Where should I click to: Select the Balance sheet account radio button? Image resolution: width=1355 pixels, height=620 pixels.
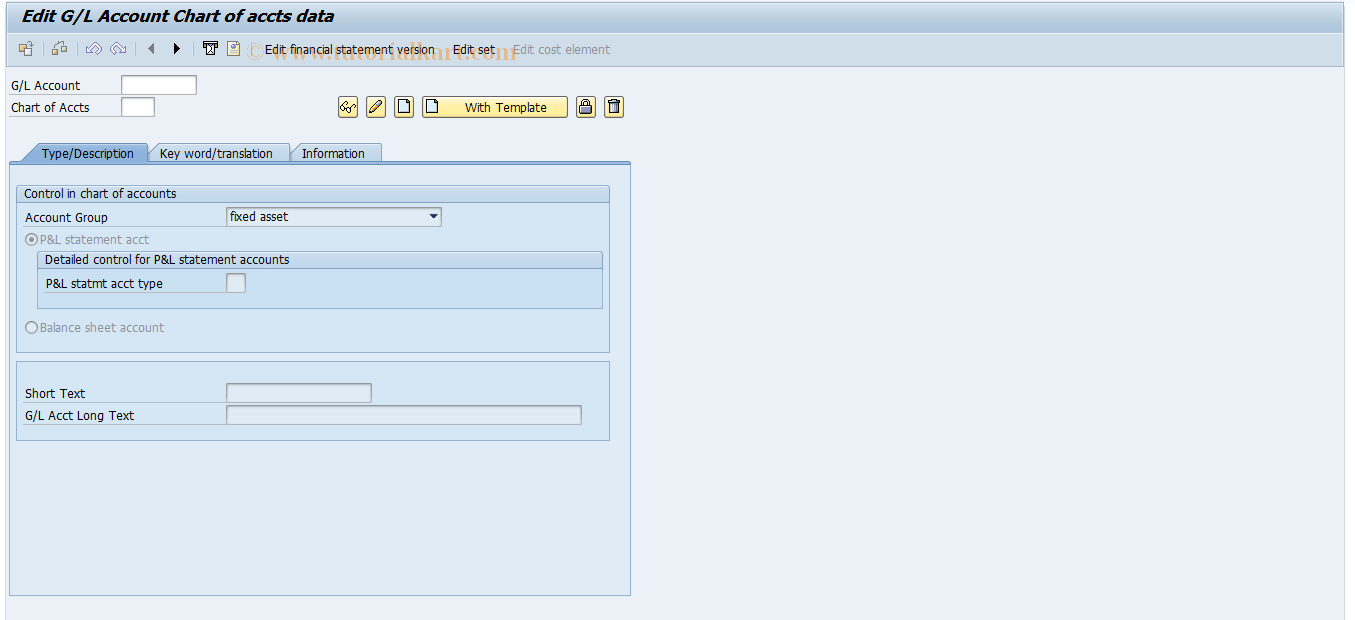[31, 327]
